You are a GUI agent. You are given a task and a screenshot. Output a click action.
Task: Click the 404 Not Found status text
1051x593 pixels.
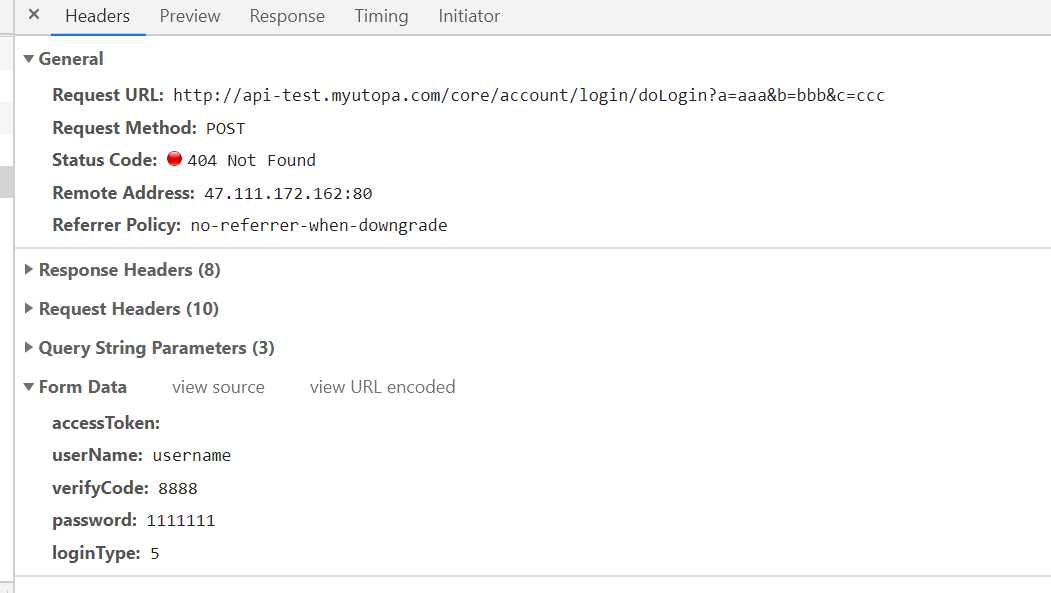coord(251,161)
